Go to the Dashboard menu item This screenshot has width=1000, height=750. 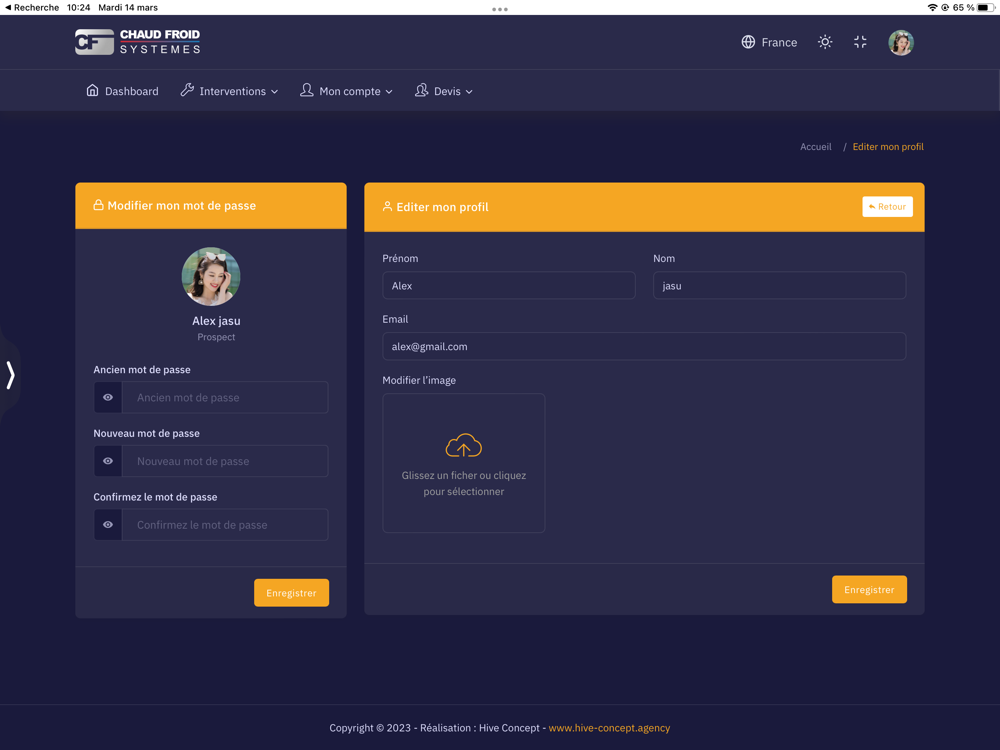point(122,91)
